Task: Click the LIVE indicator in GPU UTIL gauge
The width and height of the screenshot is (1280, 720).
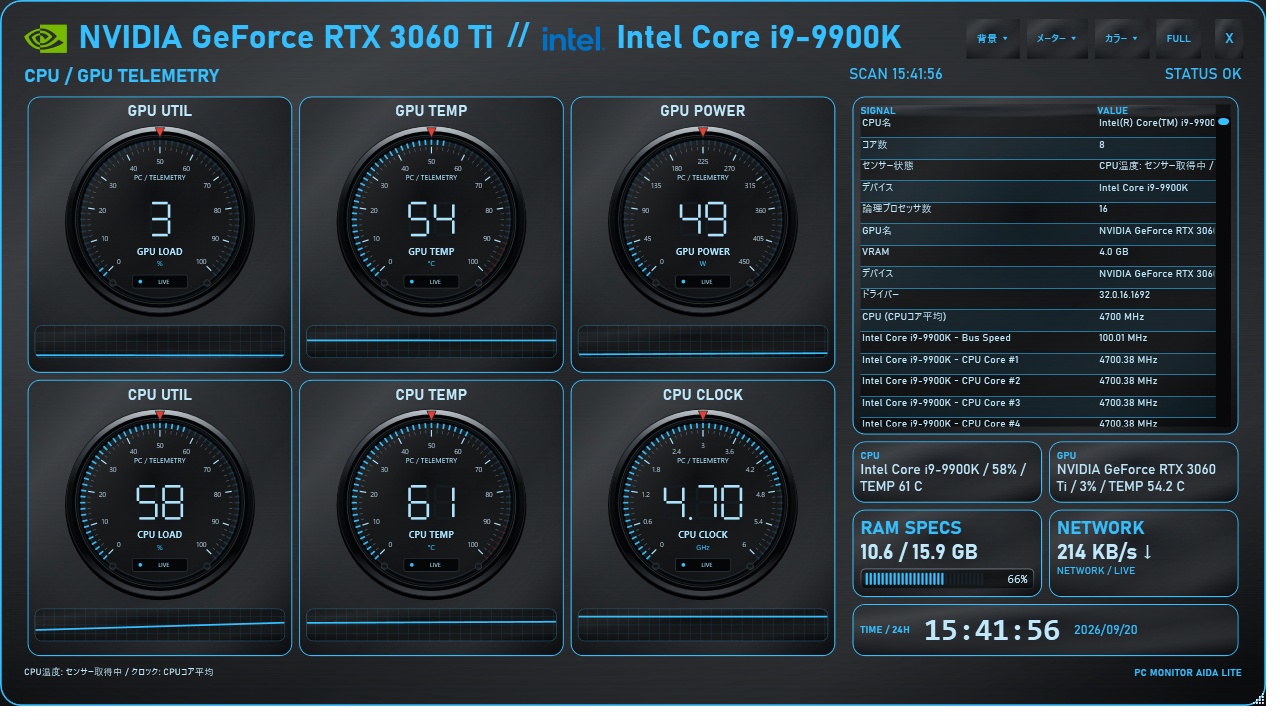Action: tap(160, 282)
